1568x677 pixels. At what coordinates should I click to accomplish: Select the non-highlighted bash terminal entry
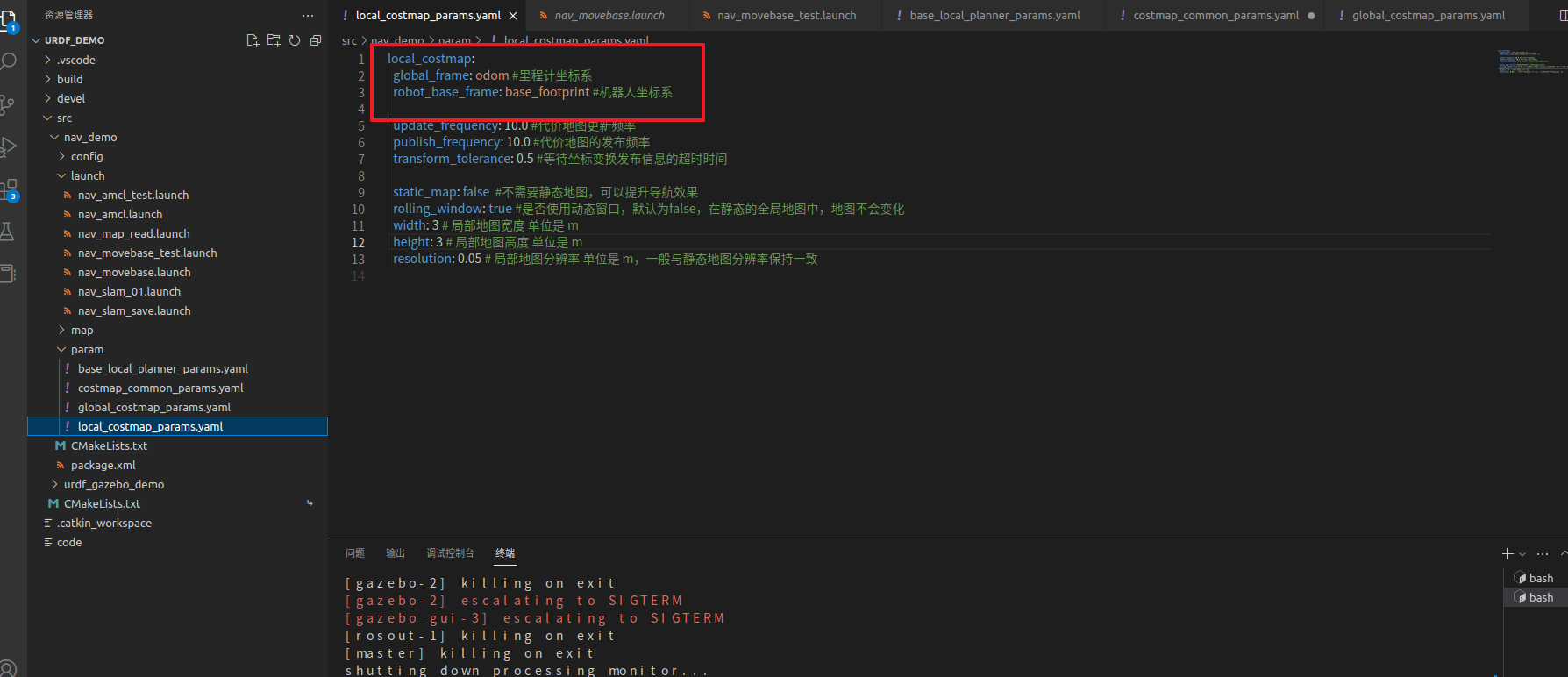pos(1535,578)
